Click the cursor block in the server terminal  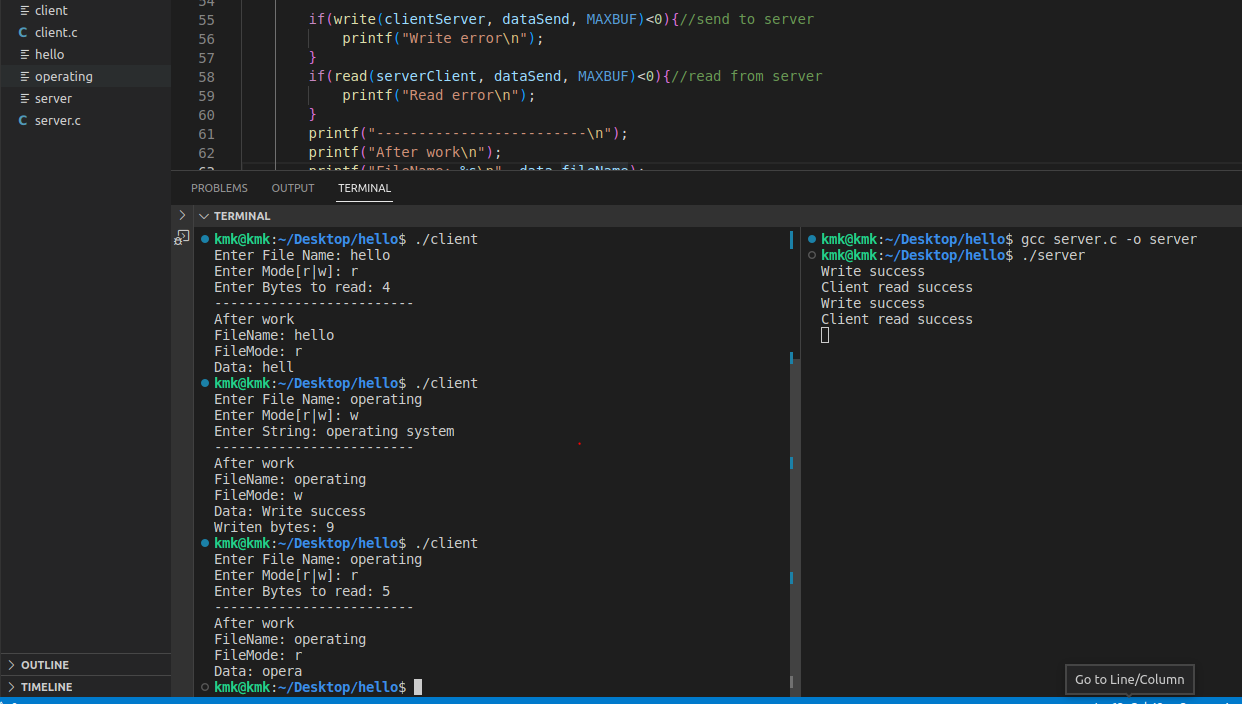825,335
